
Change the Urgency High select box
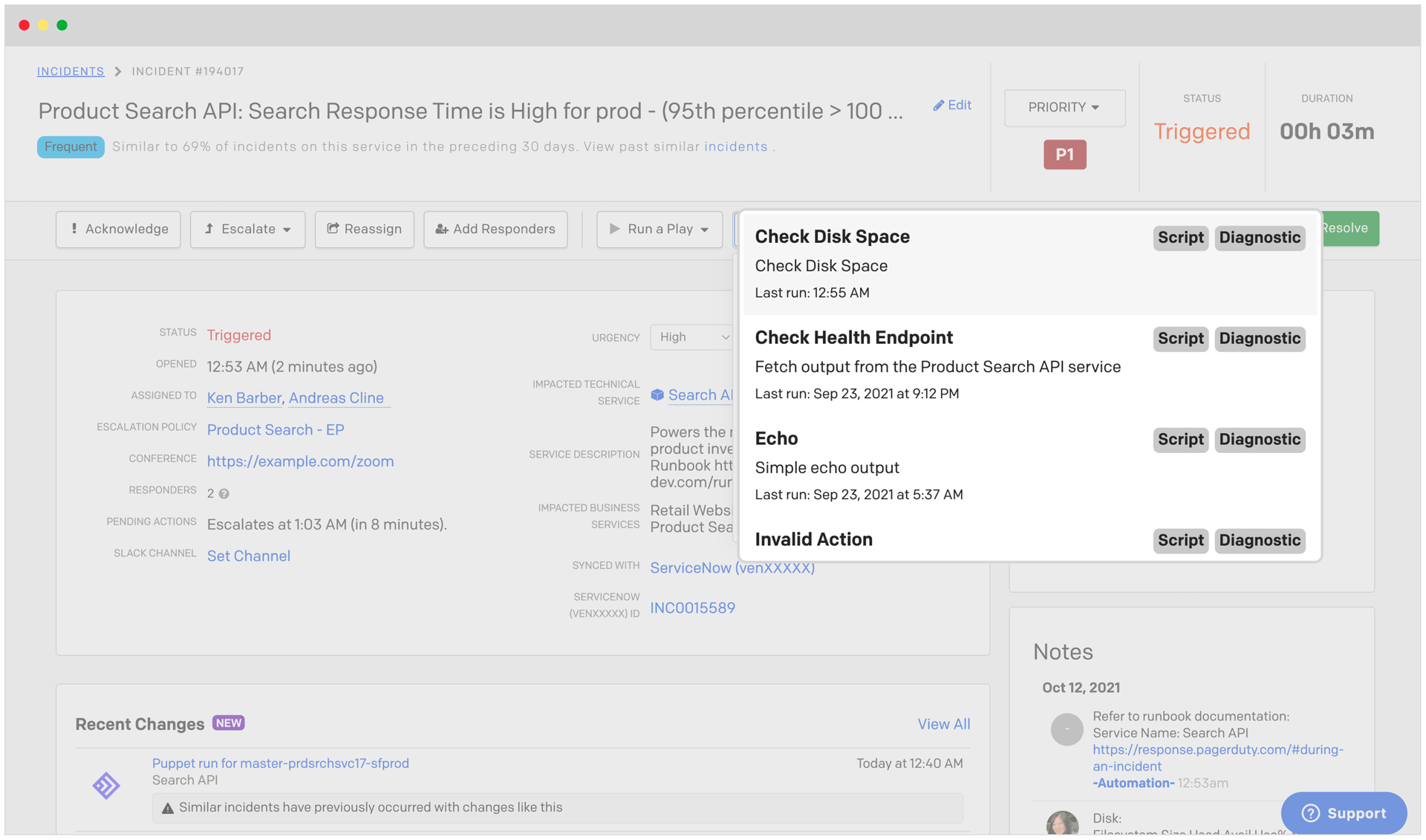[x=691, y=337]
